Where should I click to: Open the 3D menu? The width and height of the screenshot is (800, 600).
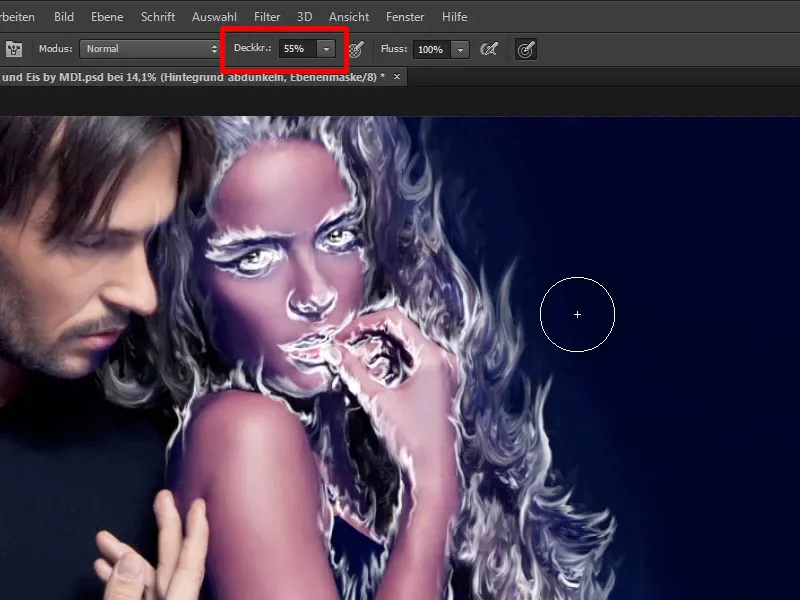click(x=304, y=17)
